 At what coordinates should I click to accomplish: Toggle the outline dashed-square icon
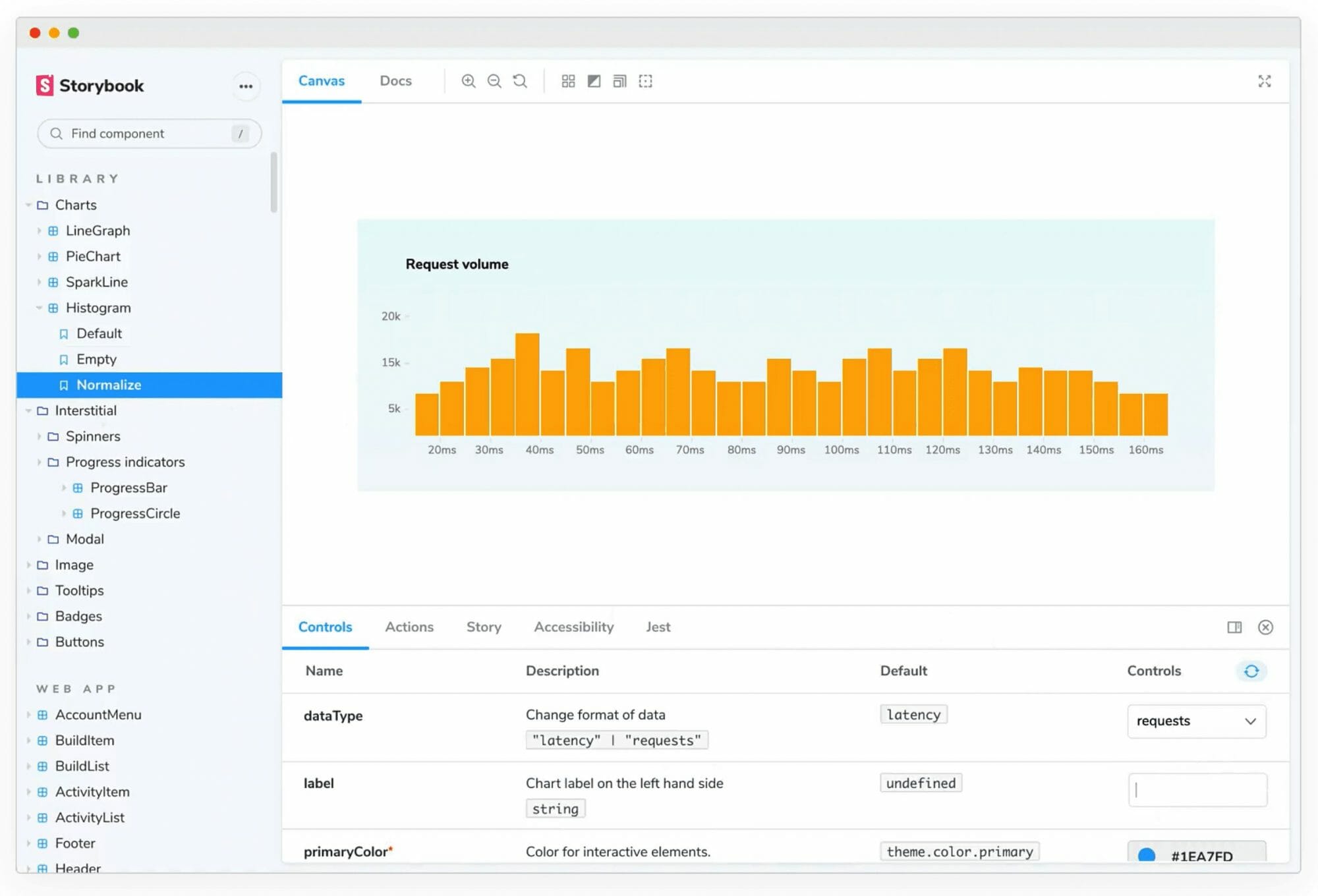[645, 81]
